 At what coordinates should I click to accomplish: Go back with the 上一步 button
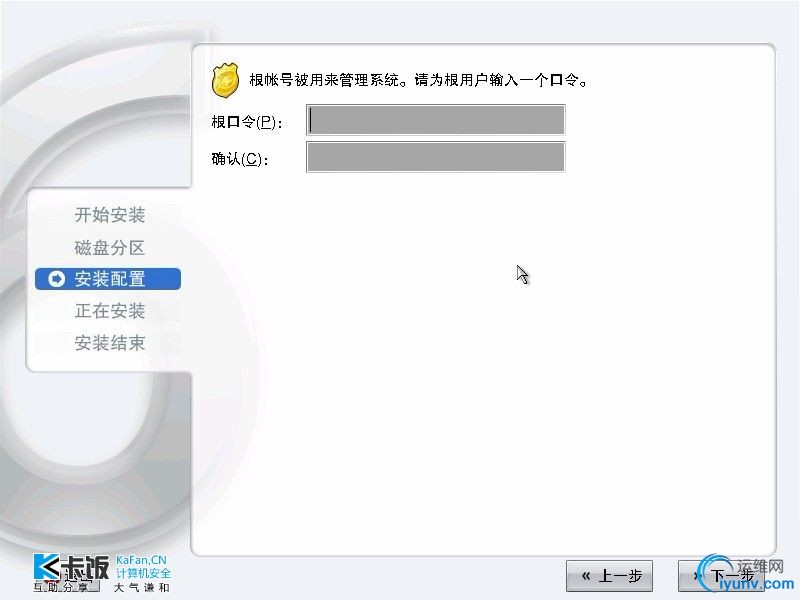pos(609,576)
